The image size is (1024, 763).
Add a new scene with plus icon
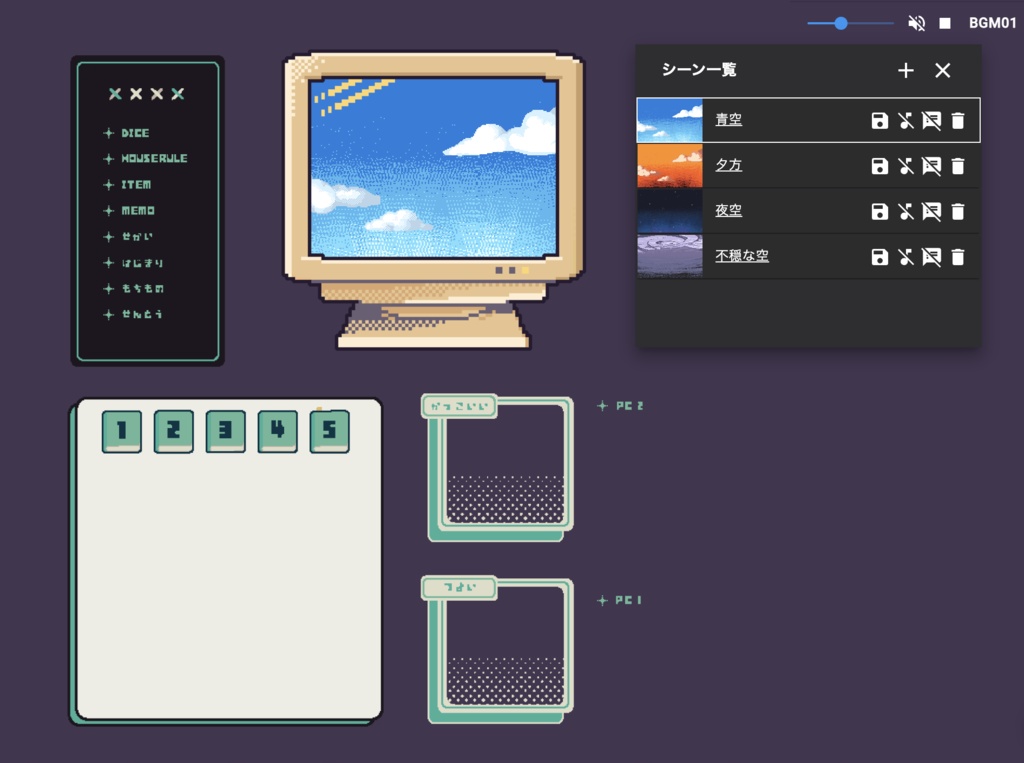point(906,71)
